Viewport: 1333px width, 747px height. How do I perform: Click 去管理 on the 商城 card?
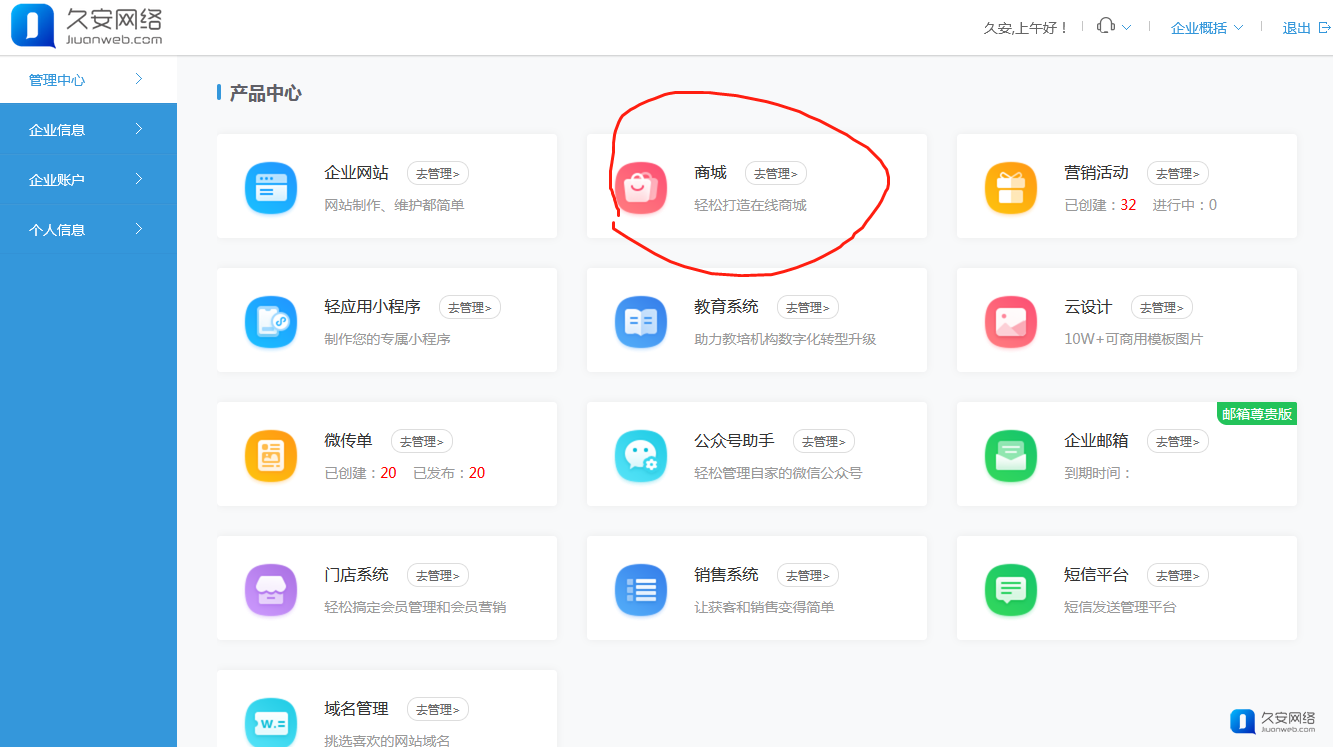[776, 172]
